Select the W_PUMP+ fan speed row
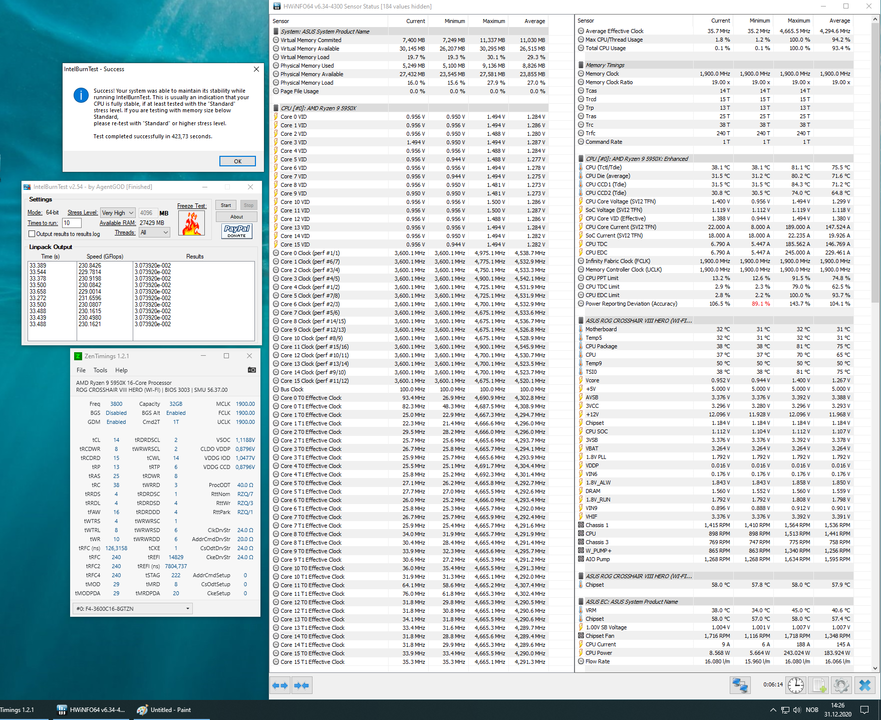Screen dimensions: 881x720 [715, 551]
